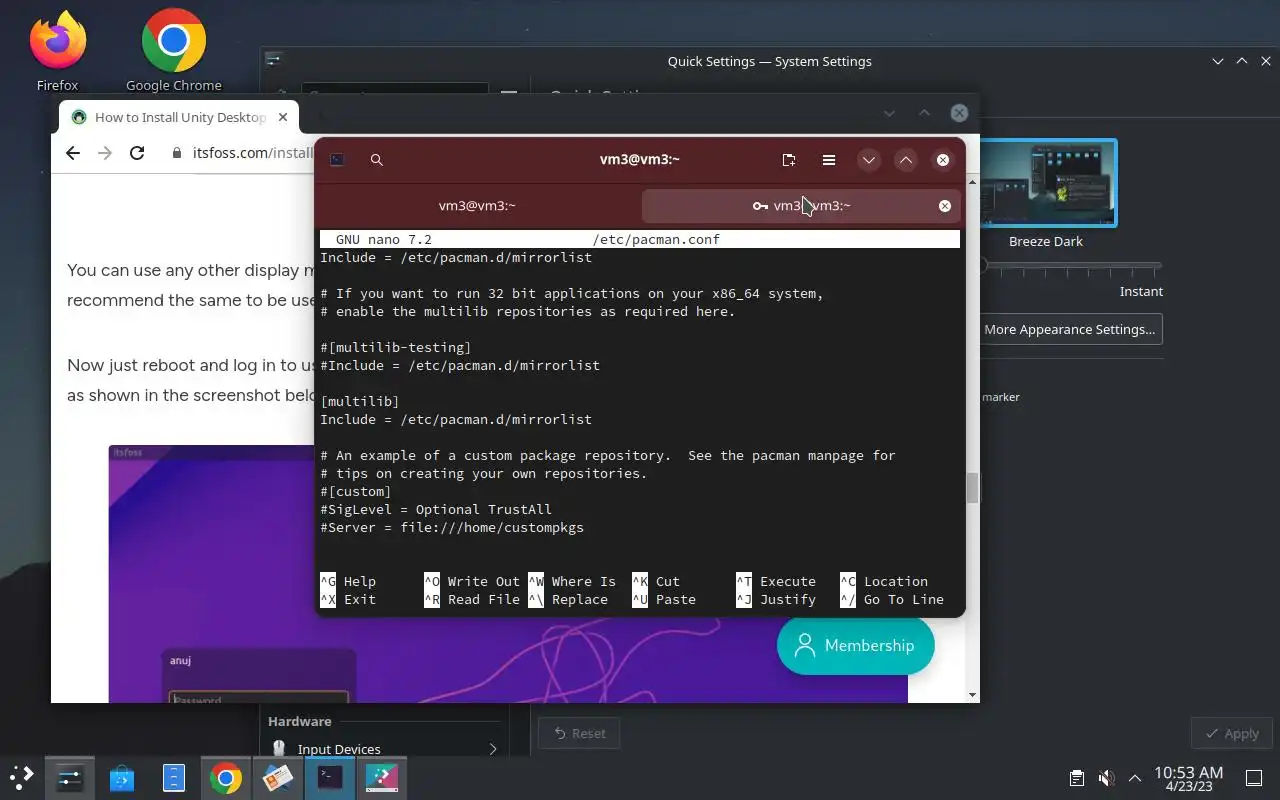Open the clipboard tray icon
The height and width of the screenshot is (800, 1280).
pyautogui.click(x=1077, y=778)
